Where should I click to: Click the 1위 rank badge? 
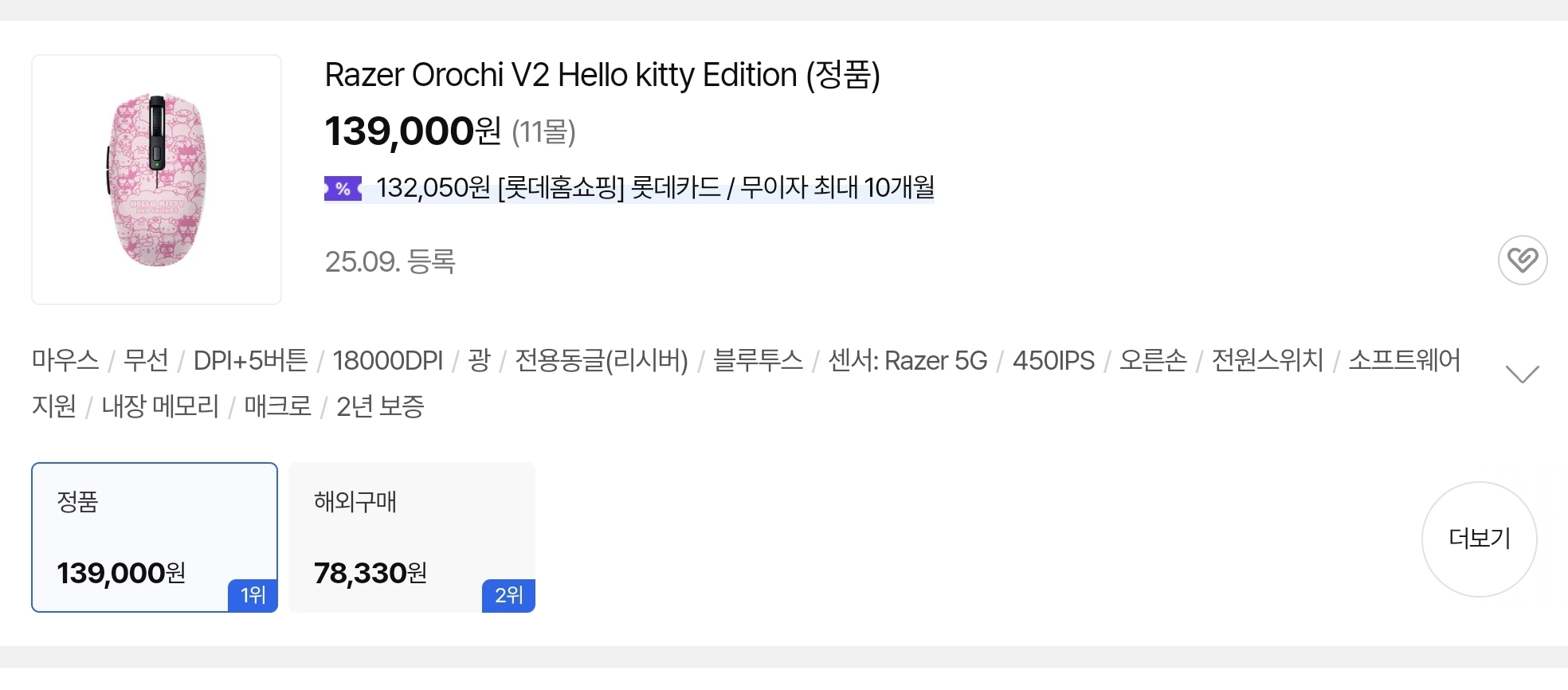click(x=253, y=595)
